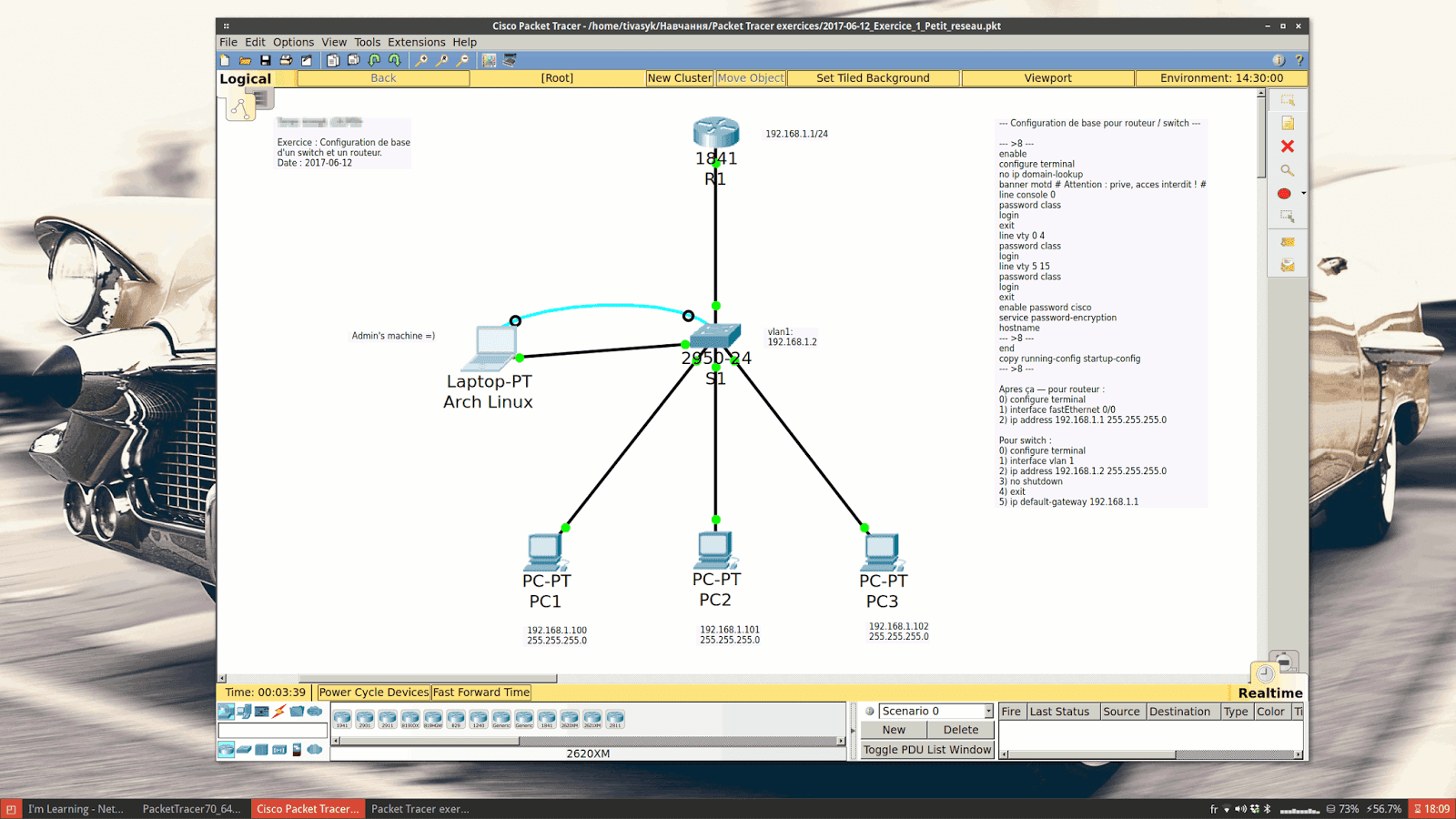The height and width of the screenshot is (819, 1456).
Task: Open the custom devices dialog icon
Action: (510, 60)
